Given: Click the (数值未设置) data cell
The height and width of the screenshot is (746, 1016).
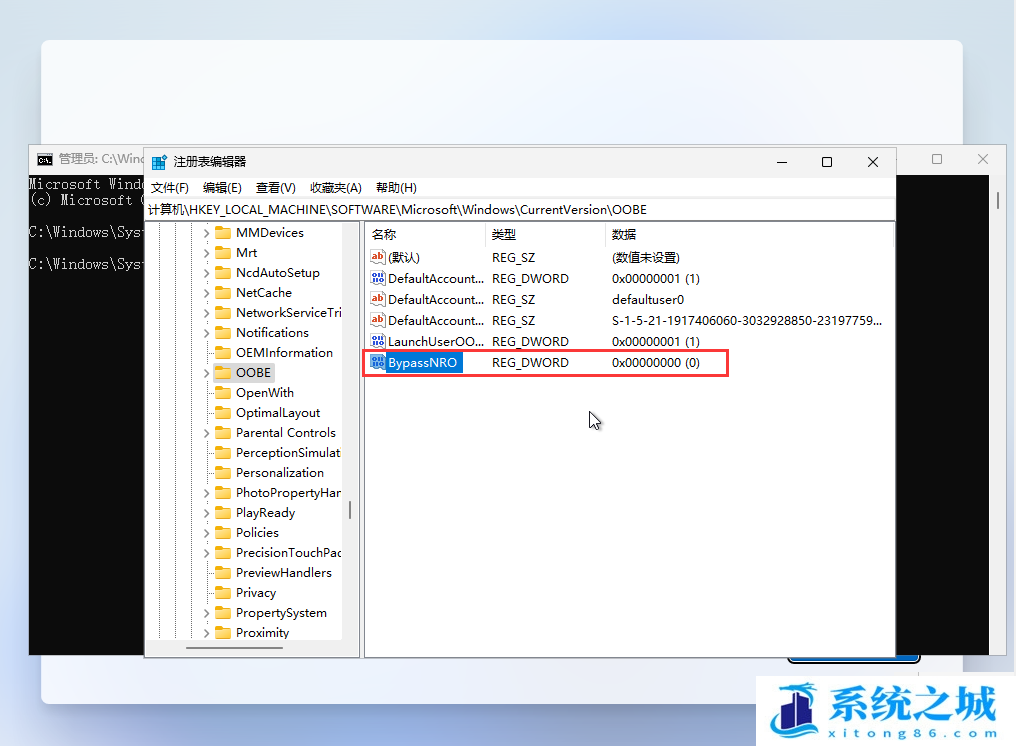Looking at the screenshot, I should [645, 257].
